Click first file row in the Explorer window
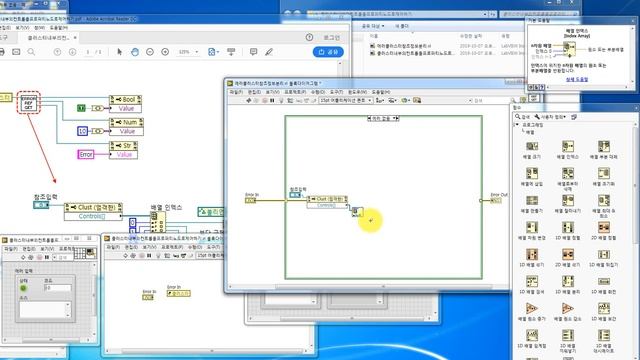The width and height of the screenshot is (640, 360). tap(447, 46)
